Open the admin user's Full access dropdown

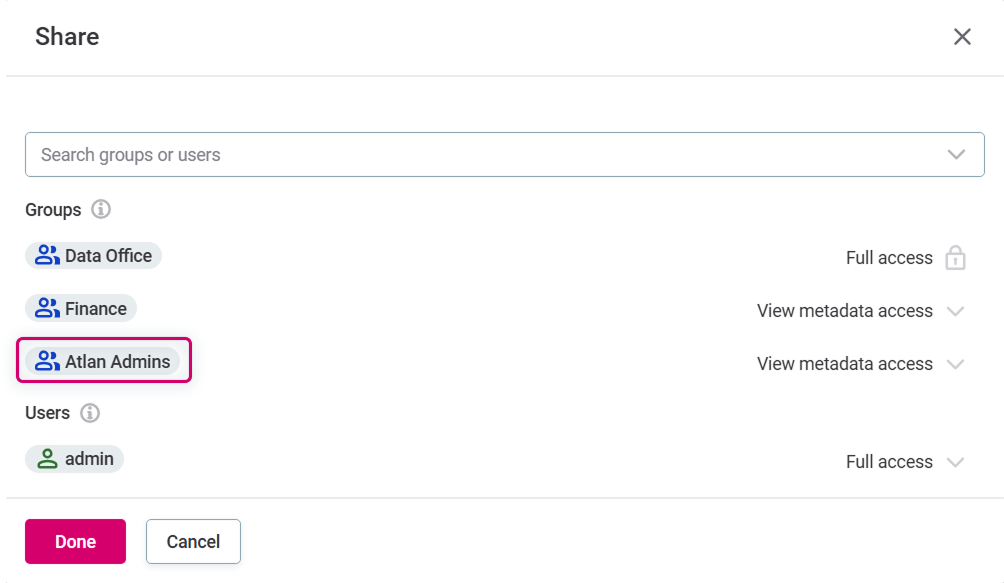[x=956, y=461]
